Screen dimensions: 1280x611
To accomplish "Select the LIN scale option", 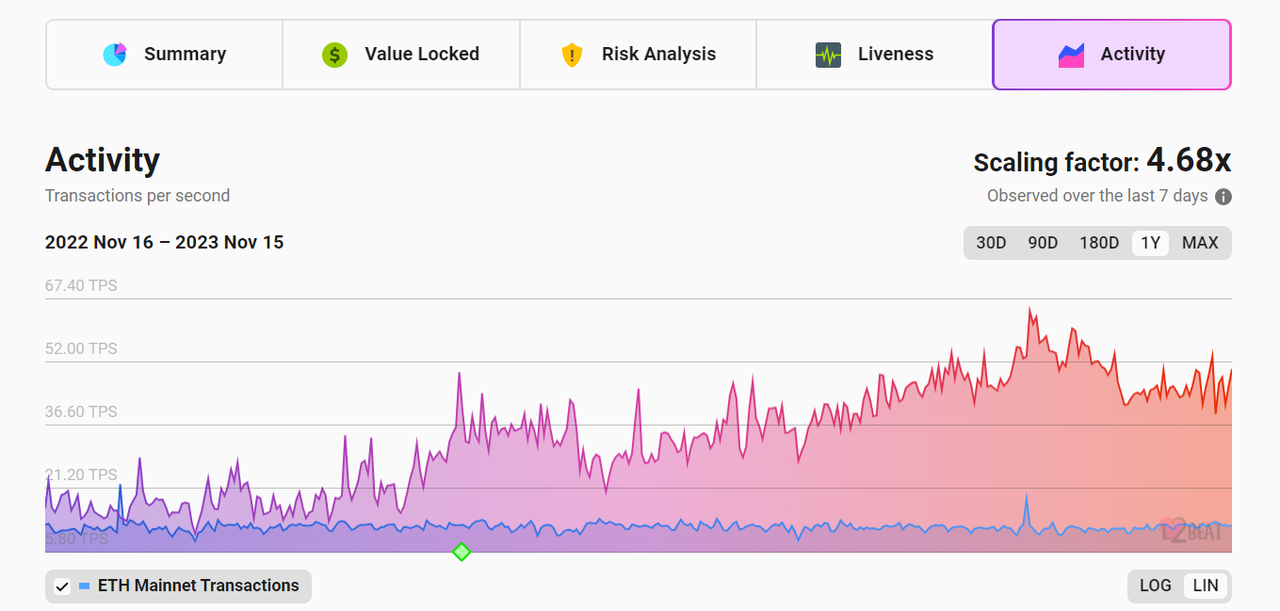I will 1206,586.
